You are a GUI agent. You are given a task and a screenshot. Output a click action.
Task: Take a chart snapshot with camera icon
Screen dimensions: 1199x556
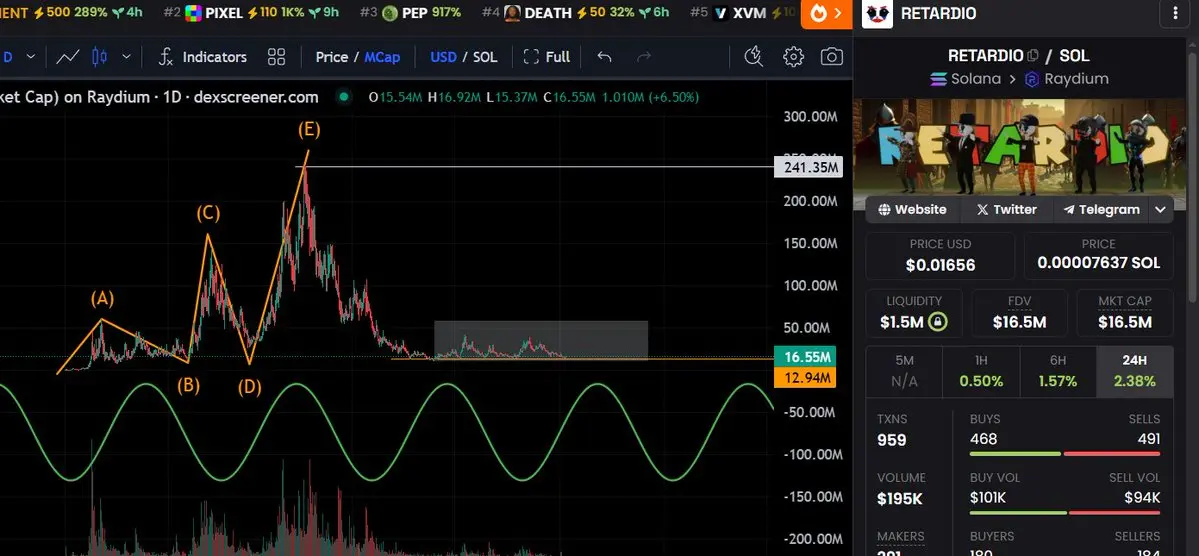(x=832, y=57)
